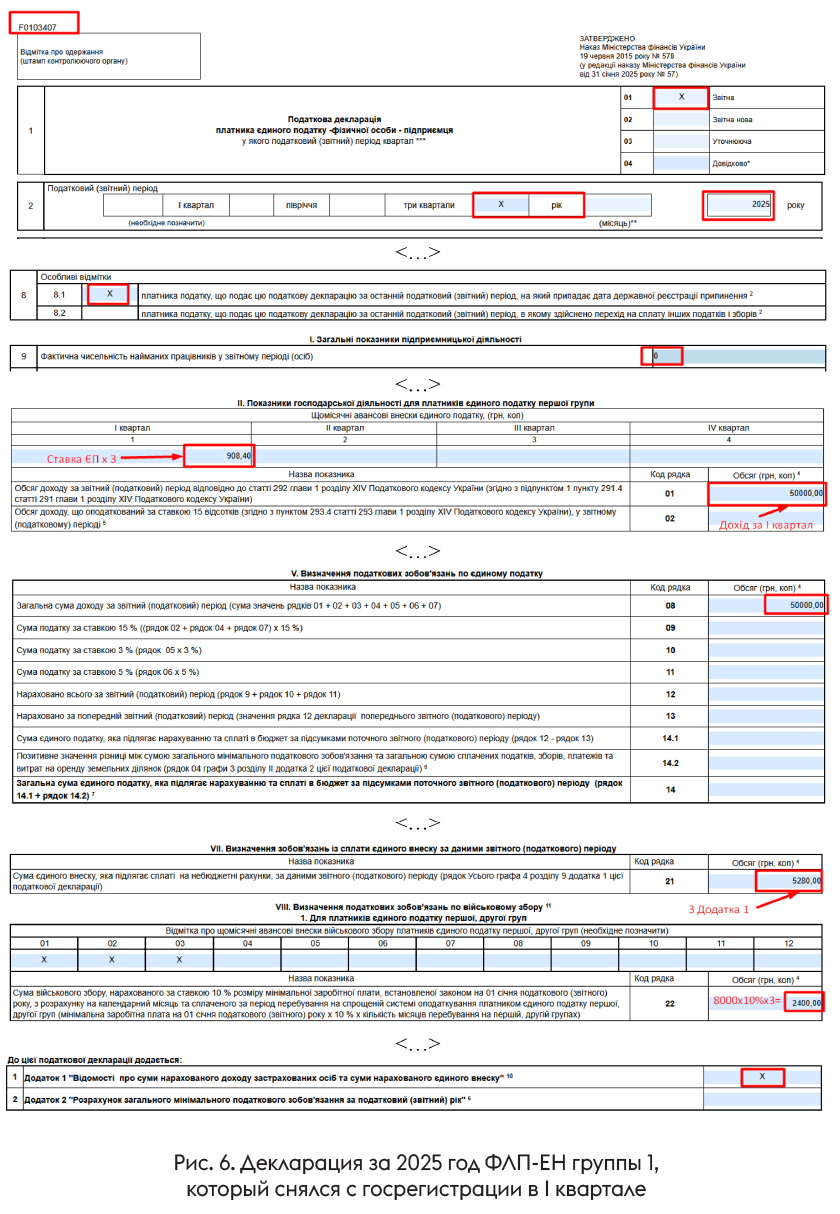Edit row 21 unified contribution amount 5280,00

767,881
